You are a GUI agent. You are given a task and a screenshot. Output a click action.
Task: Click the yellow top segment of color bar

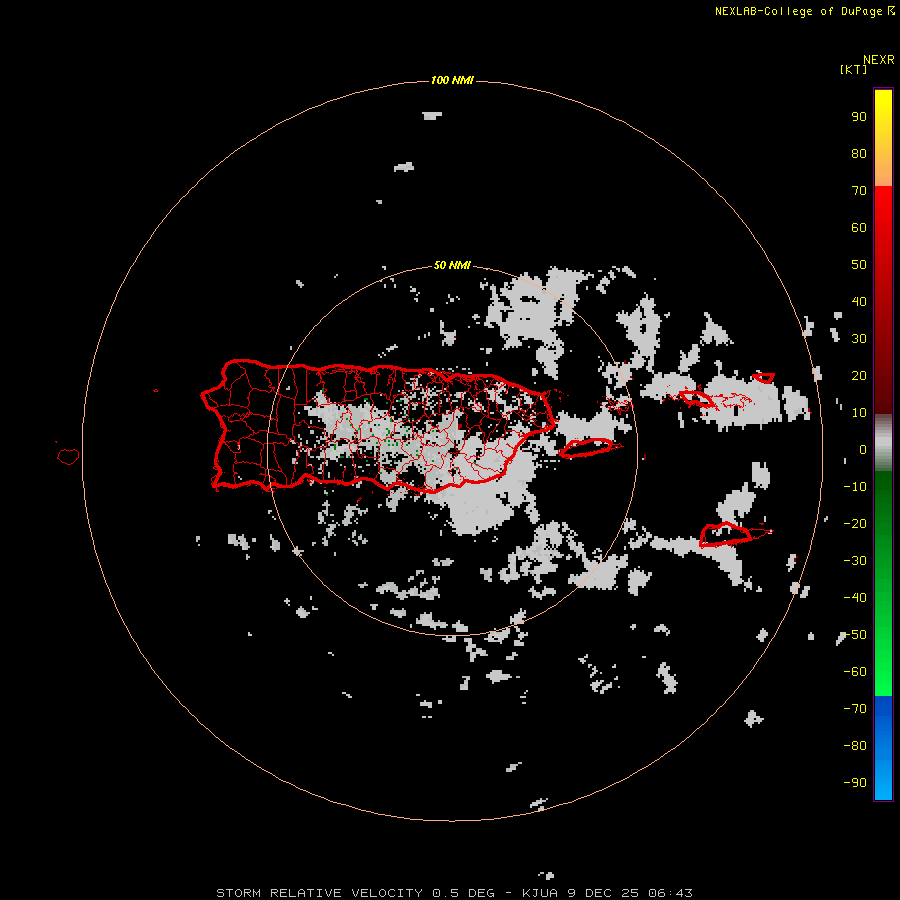click(883, 138)
